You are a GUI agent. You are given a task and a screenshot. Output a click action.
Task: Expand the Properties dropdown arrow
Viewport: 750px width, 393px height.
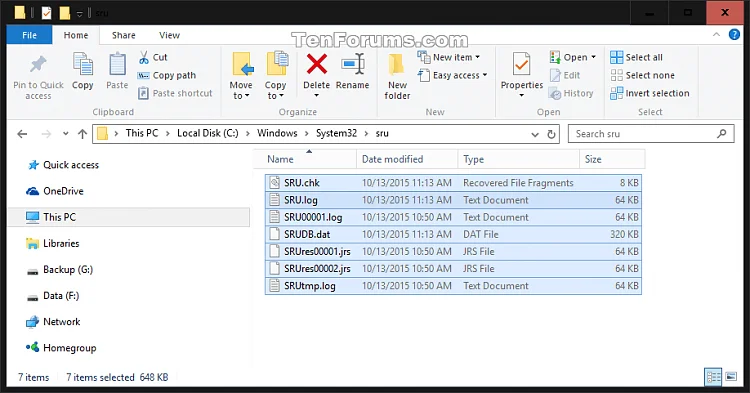(x=521, y=96)
